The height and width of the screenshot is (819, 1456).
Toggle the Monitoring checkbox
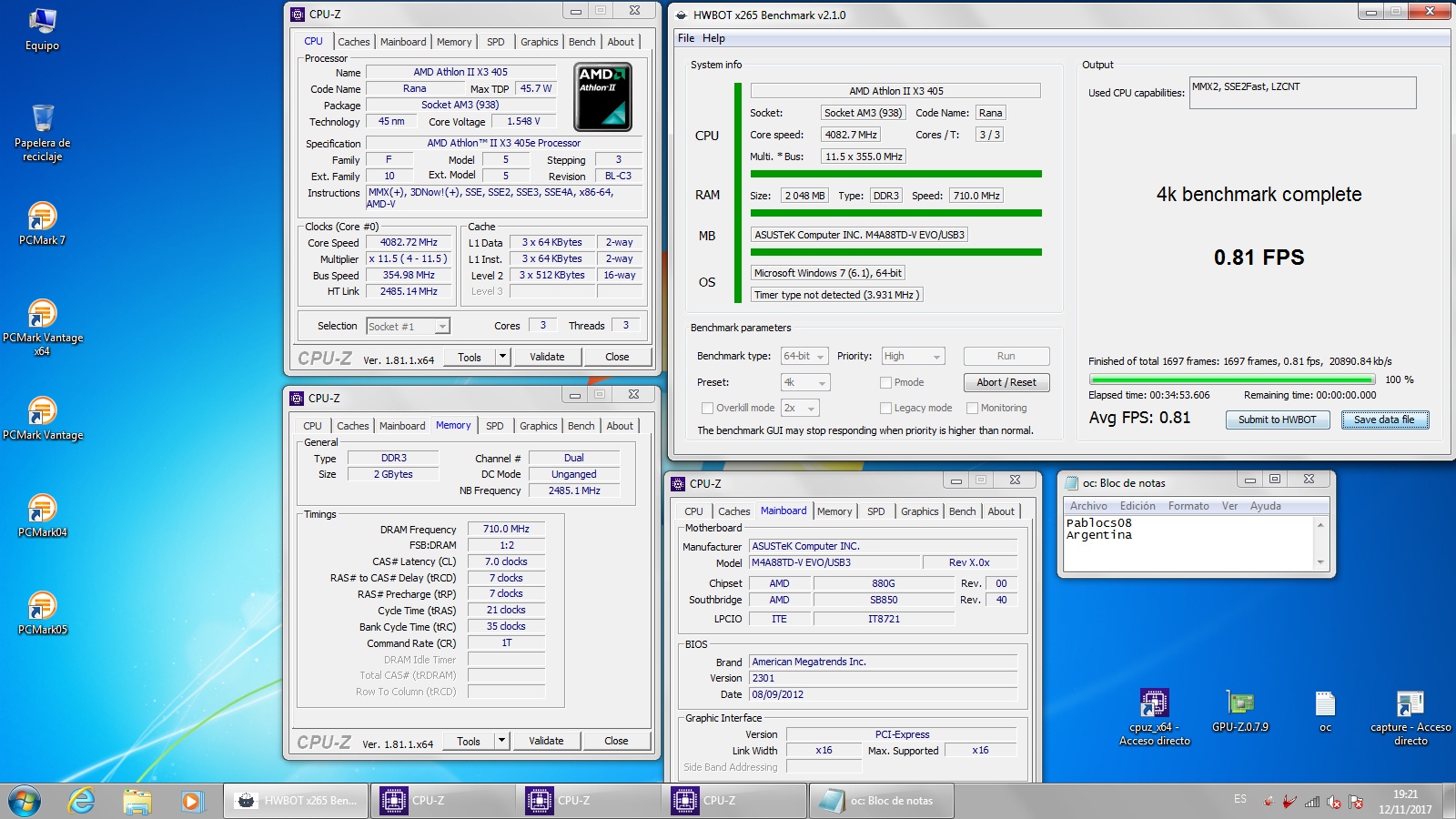point(972,408)
